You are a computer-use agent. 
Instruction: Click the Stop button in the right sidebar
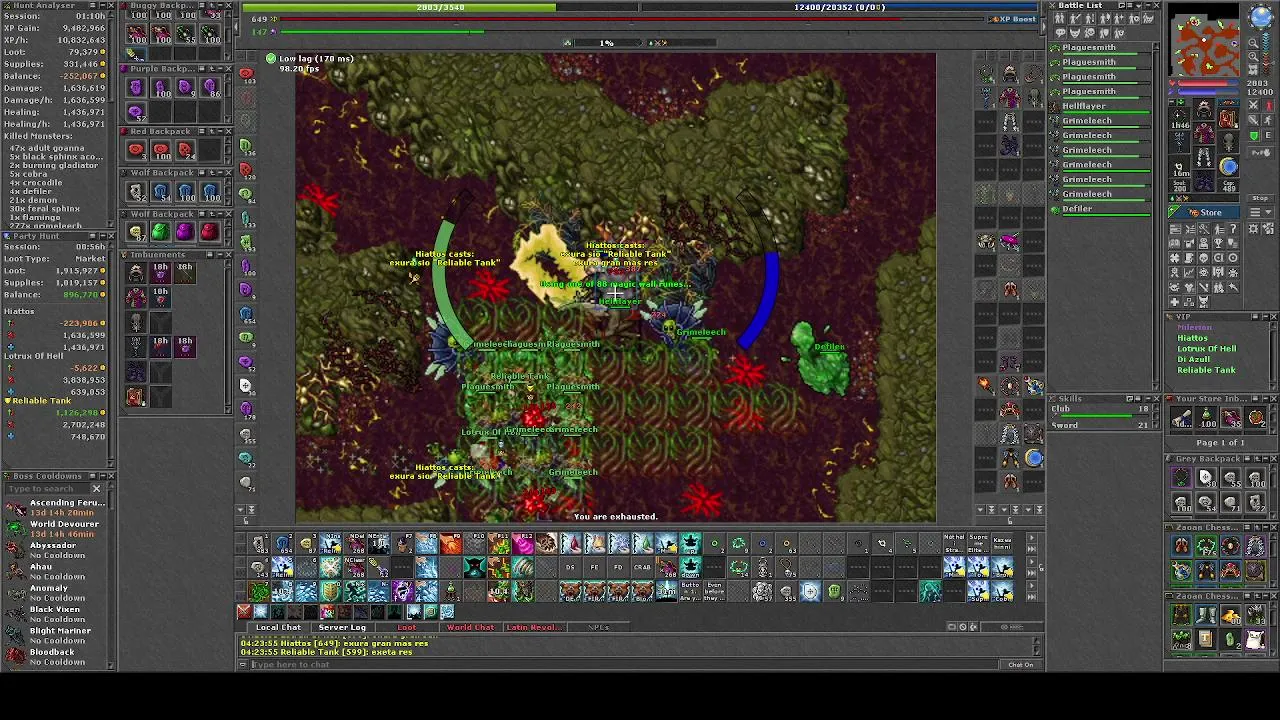(1261, 198)
